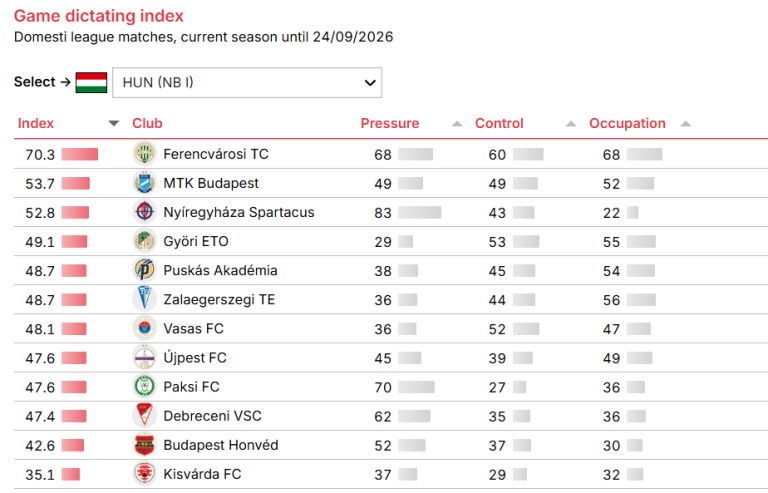The width and height of the screenshot is (768, 493).
Task: Click Ferencvárosi TC's red index bar
Action: tap(80, 154)
